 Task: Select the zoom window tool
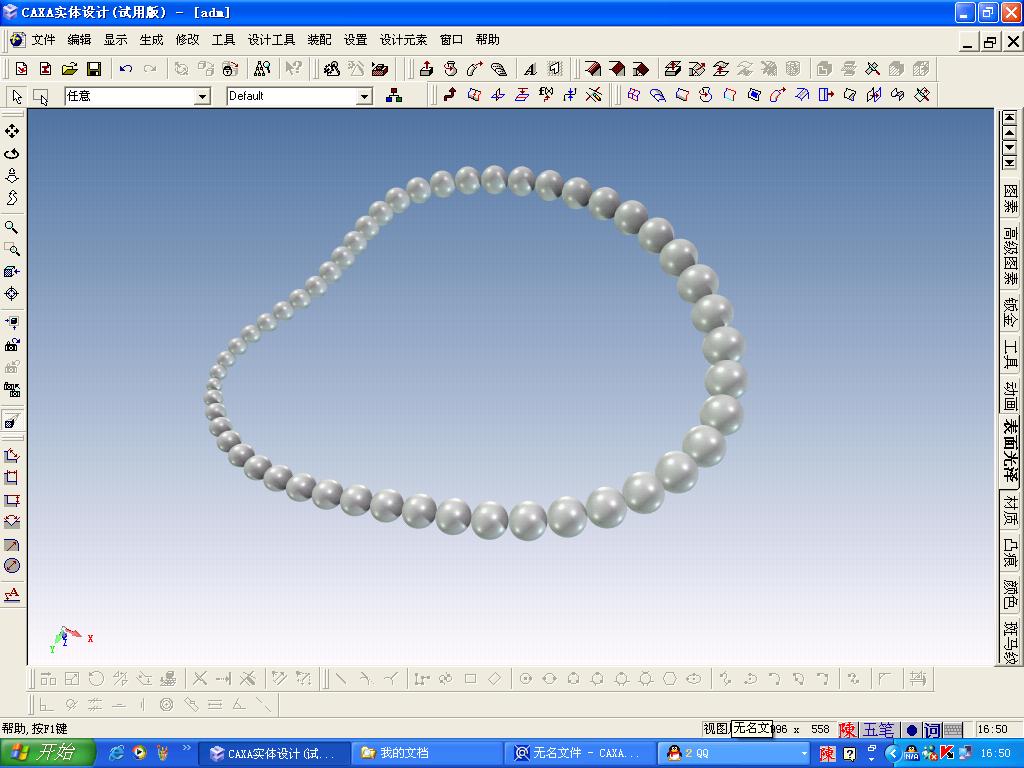coord(12,249)
